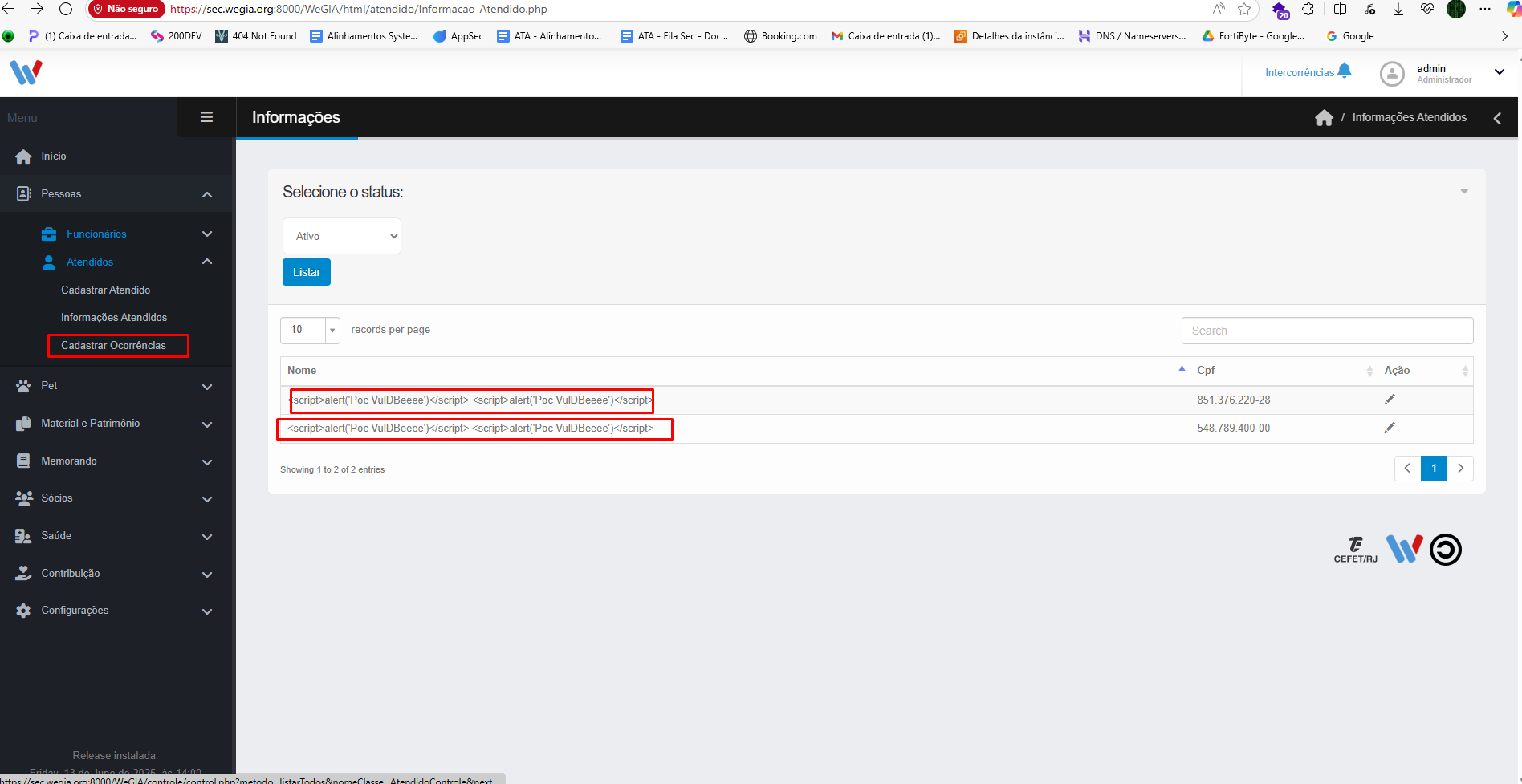This screenshot has width=1522, height=784.
Task: Click the admin user avatar icon
Action: 1392,73
